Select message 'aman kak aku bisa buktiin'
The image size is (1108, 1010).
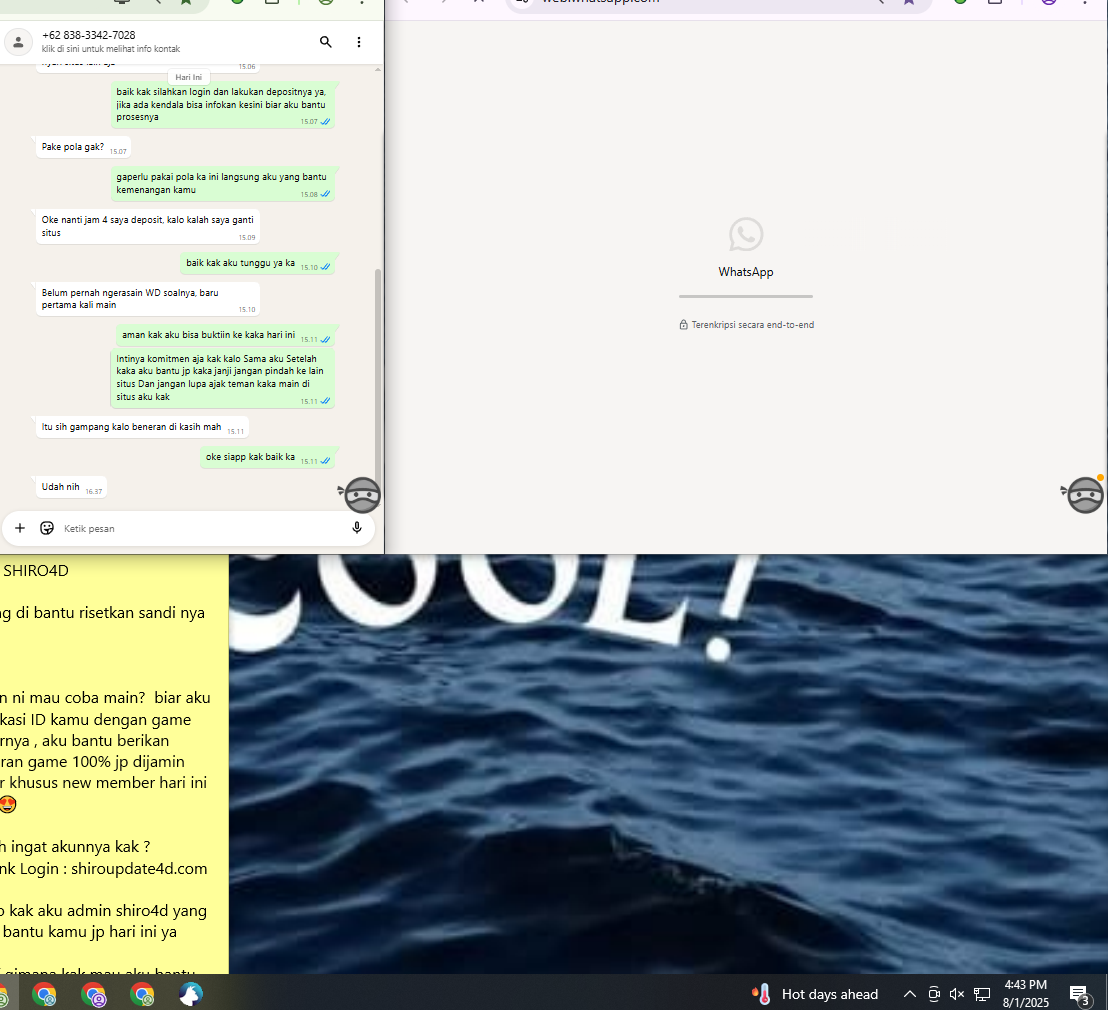(225, 335)
